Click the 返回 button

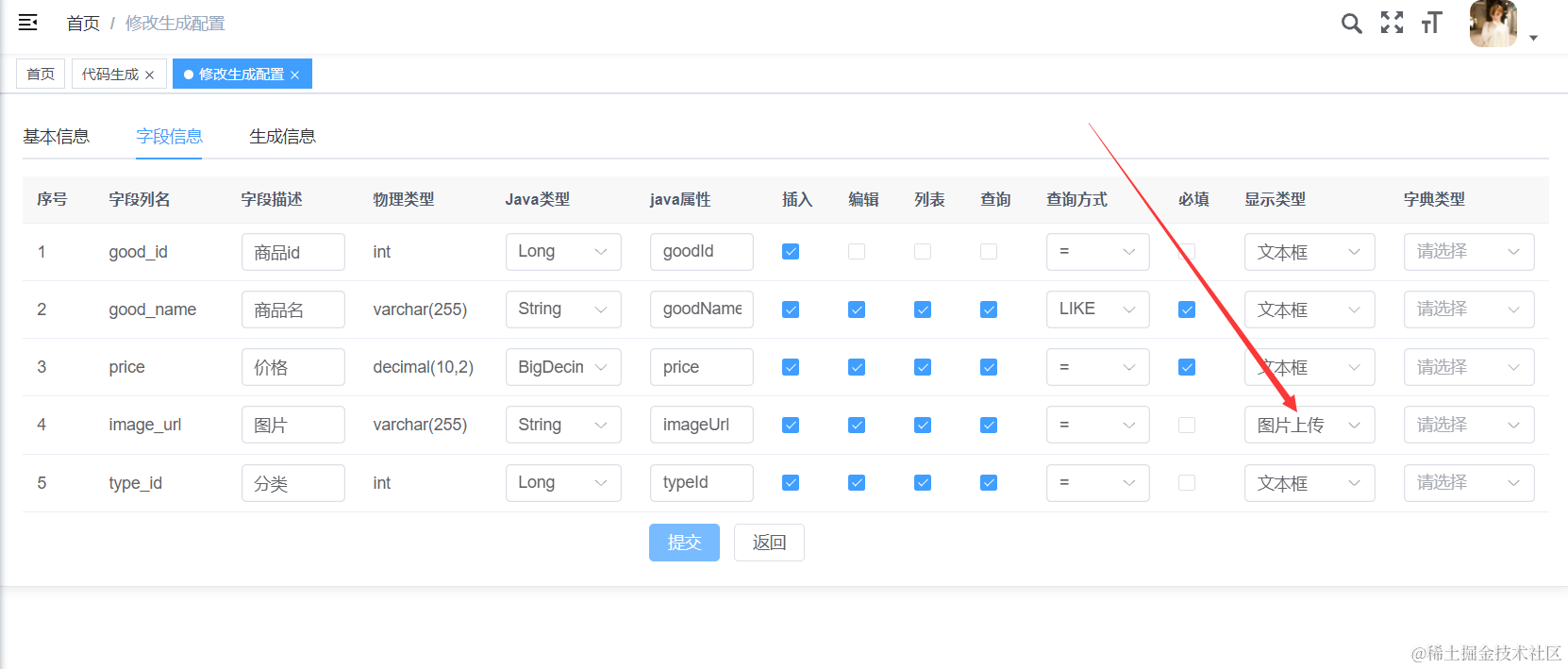[769, 543]
